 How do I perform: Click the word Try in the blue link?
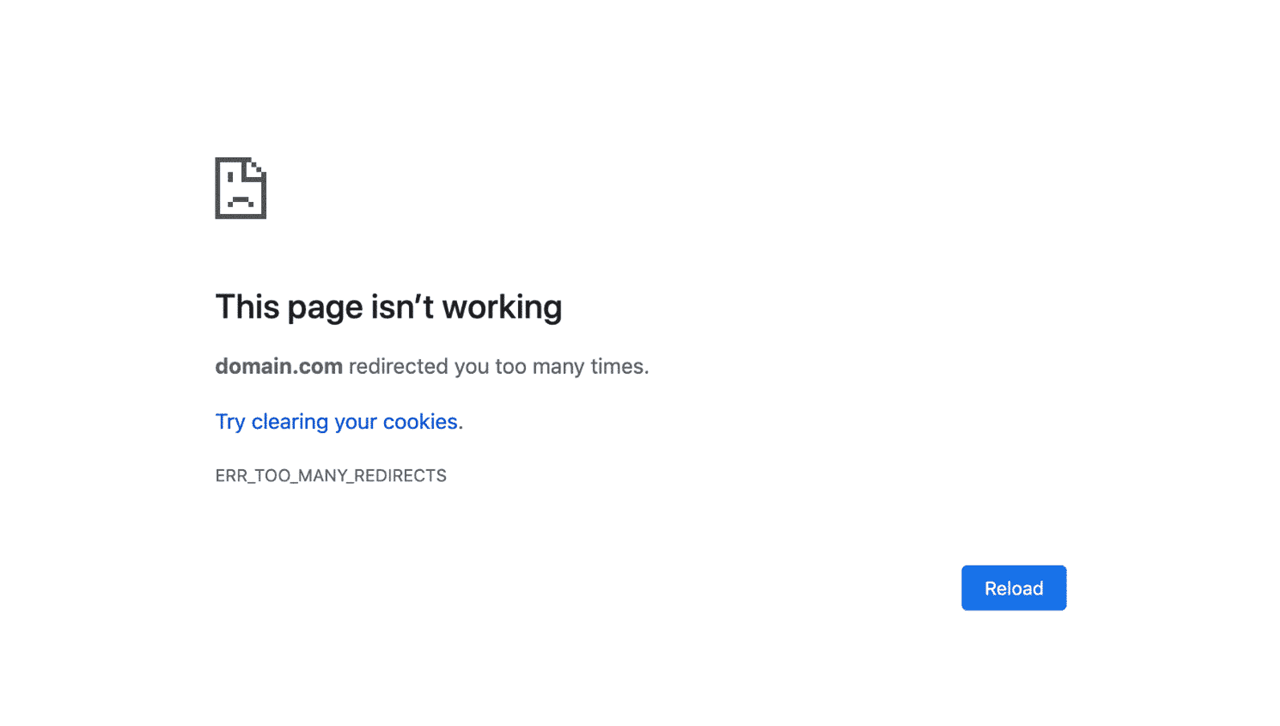click(x=230, y=422)
